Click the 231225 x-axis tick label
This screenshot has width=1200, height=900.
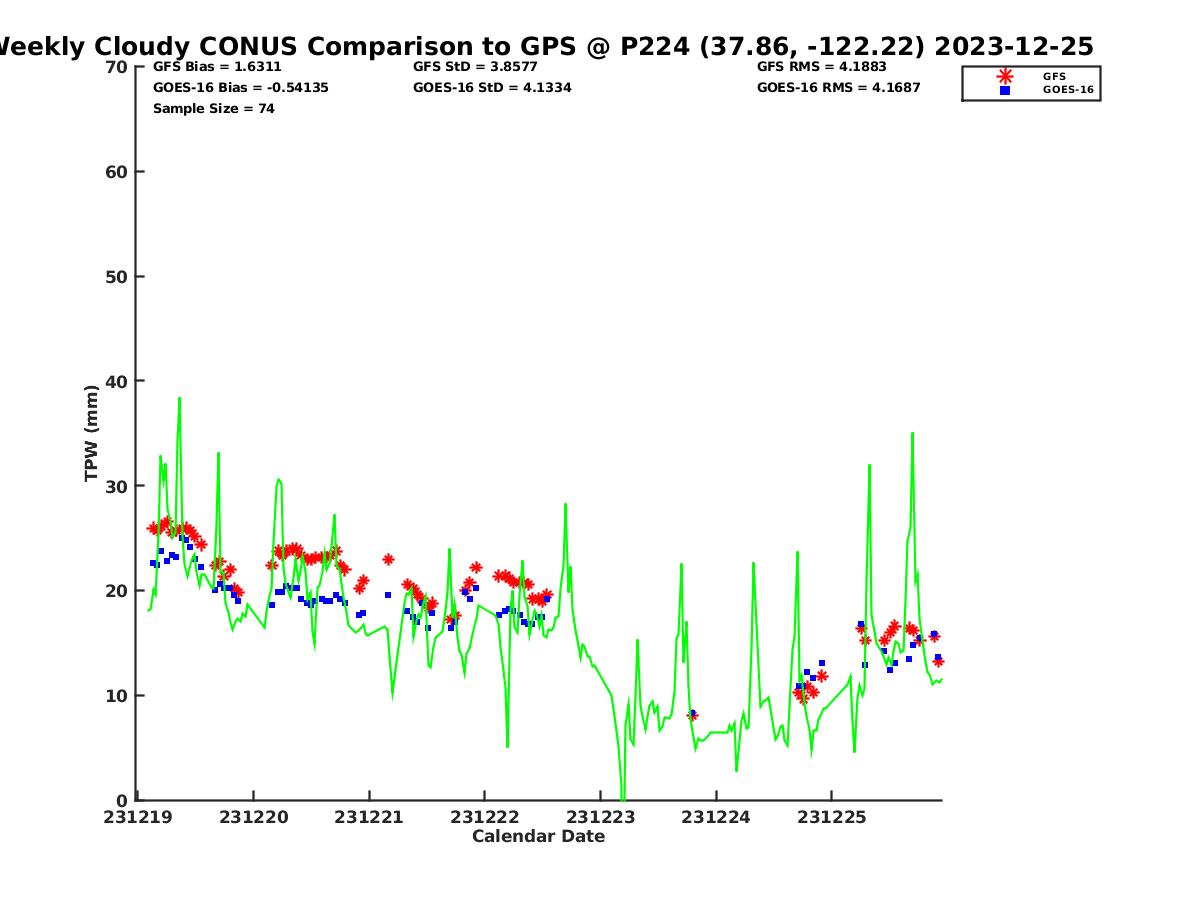point(831,817)
